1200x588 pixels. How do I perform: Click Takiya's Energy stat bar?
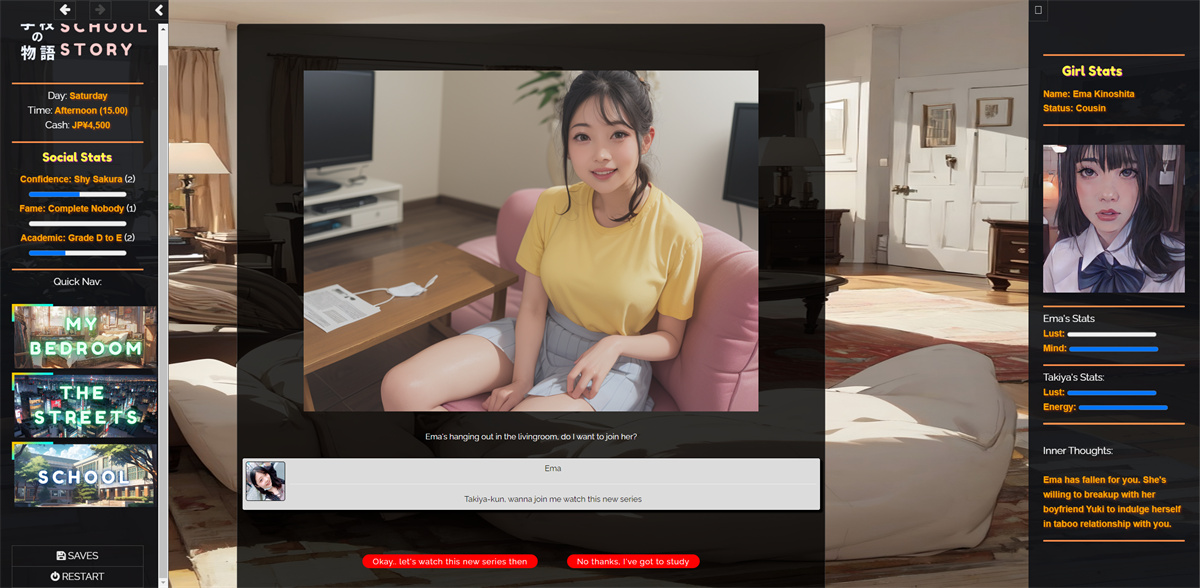1123,408
